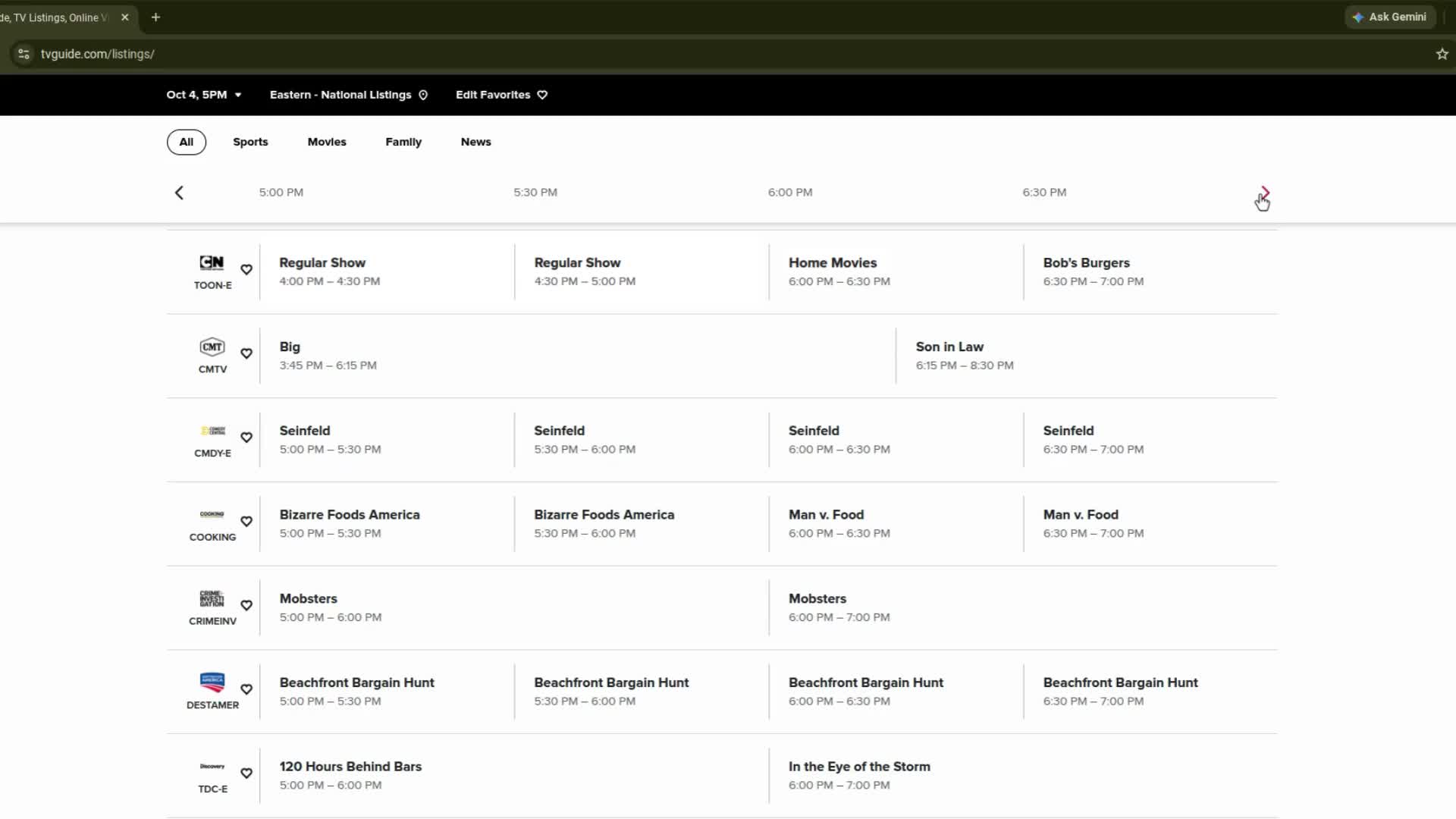
Task: Click the Cartoon Network TOON-E channel logo
Action: (x=212, y=262)
